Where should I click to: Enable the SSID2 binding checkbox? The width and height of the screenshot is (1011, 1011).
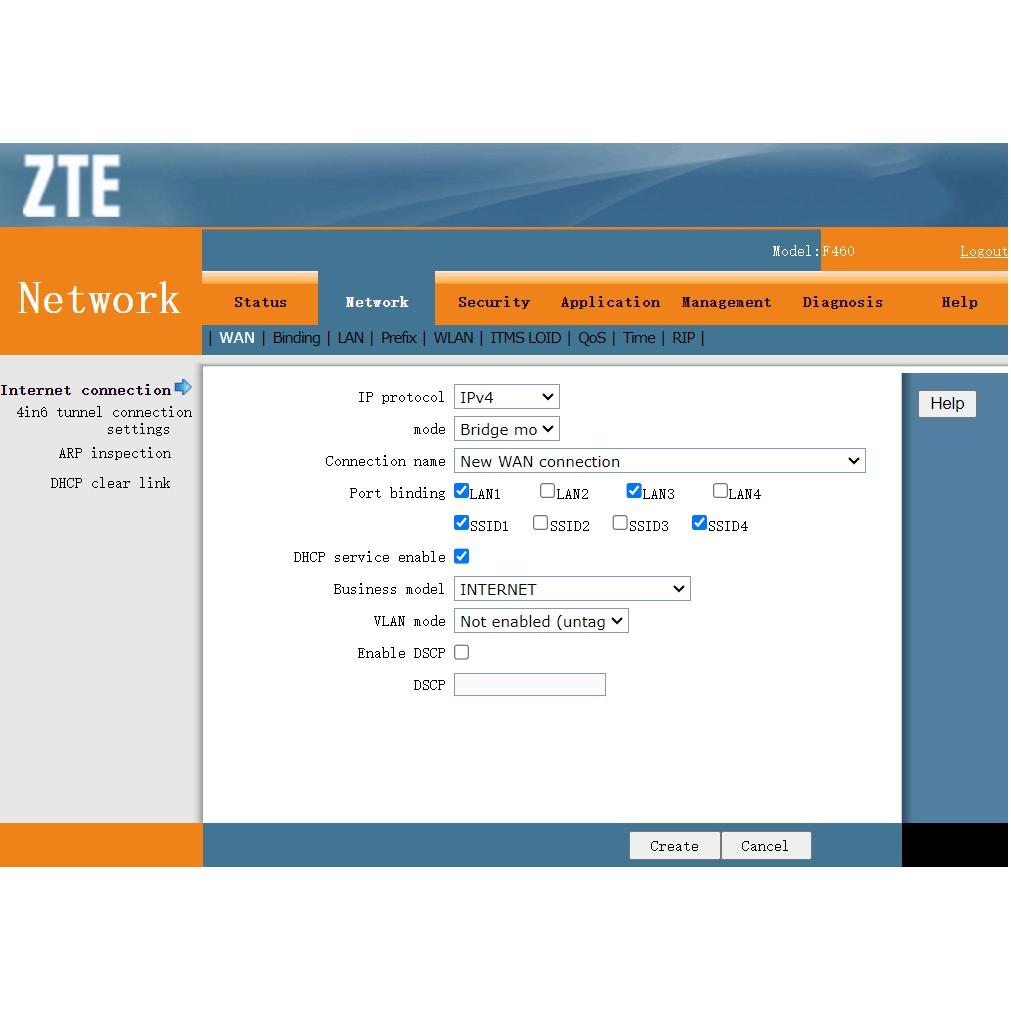[x=540, y=522]
